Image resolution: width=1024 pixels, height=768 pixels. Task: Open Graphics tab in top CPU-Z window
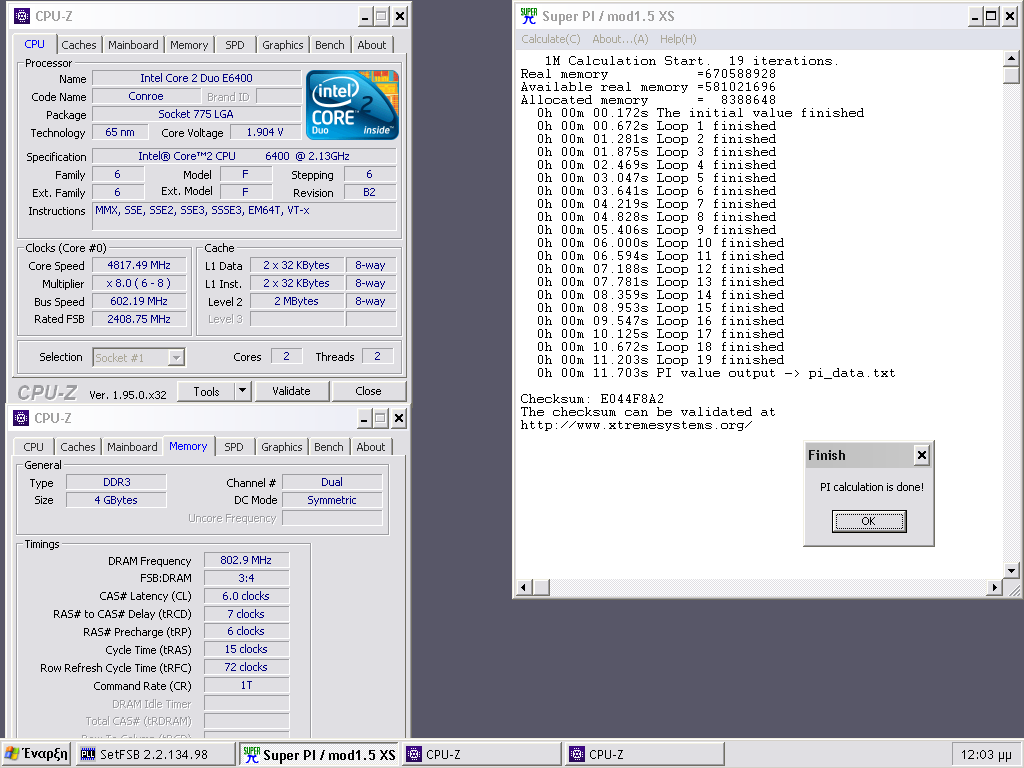click(283, 44)
